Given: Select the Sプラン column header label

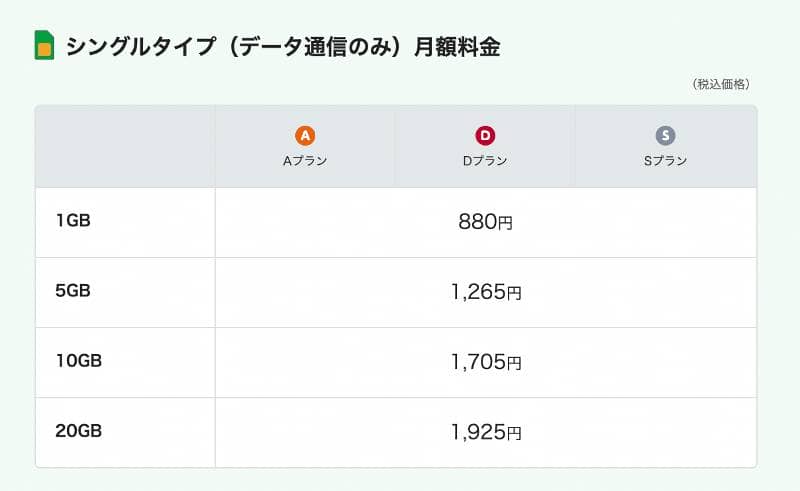Looking at the screenshot, I should pos(665,161).
